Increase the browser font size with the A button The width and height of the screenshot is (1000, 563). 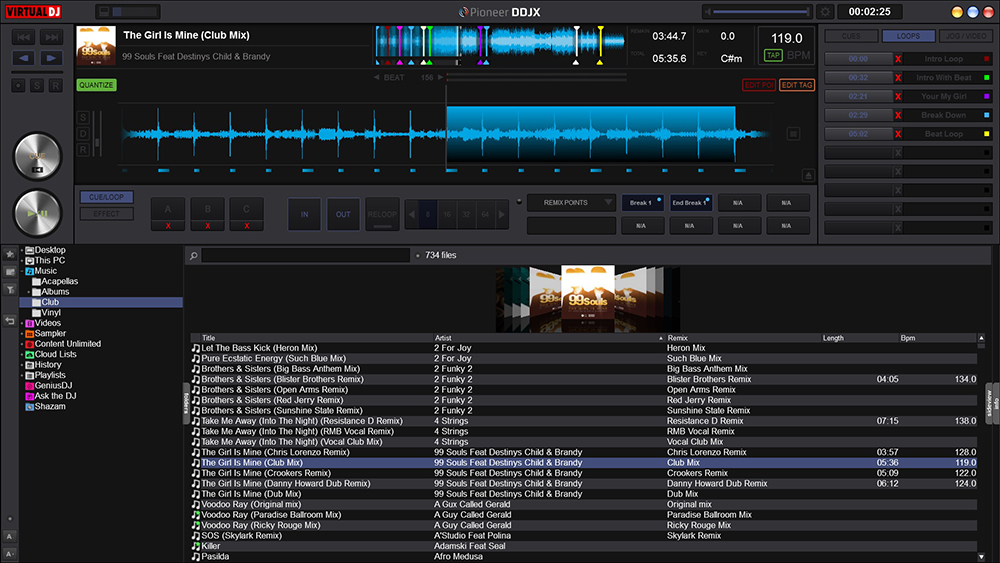(10, 536)
